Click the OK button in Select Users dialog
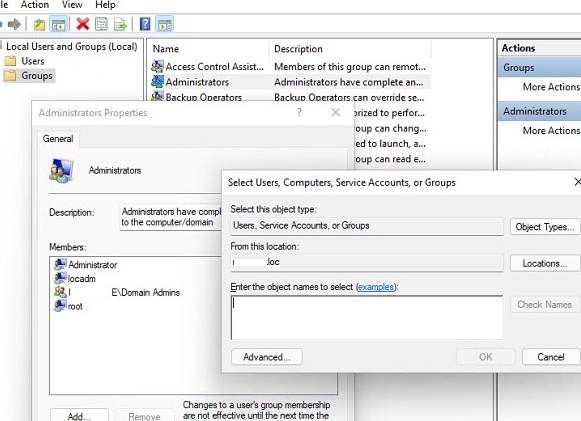This screenshot has height=421, width=581. click(x=486, y=357)
